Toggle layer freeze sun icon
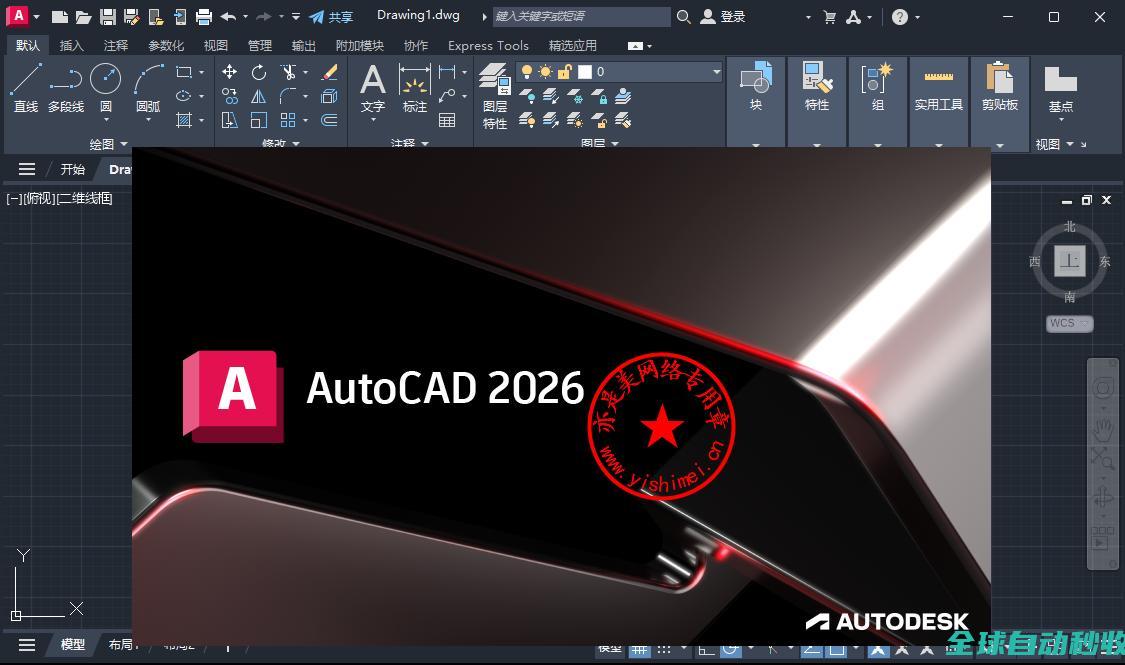This screenshot has width=1125, height=665. click(x=545, y=72)
